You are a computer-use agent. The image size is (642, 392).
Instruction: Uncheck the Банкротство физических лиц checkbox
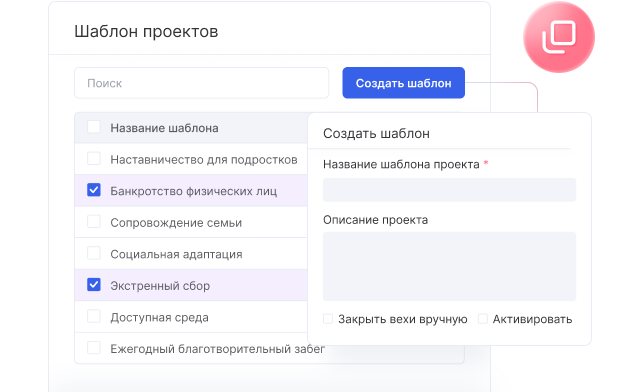[x=94, y=190]
